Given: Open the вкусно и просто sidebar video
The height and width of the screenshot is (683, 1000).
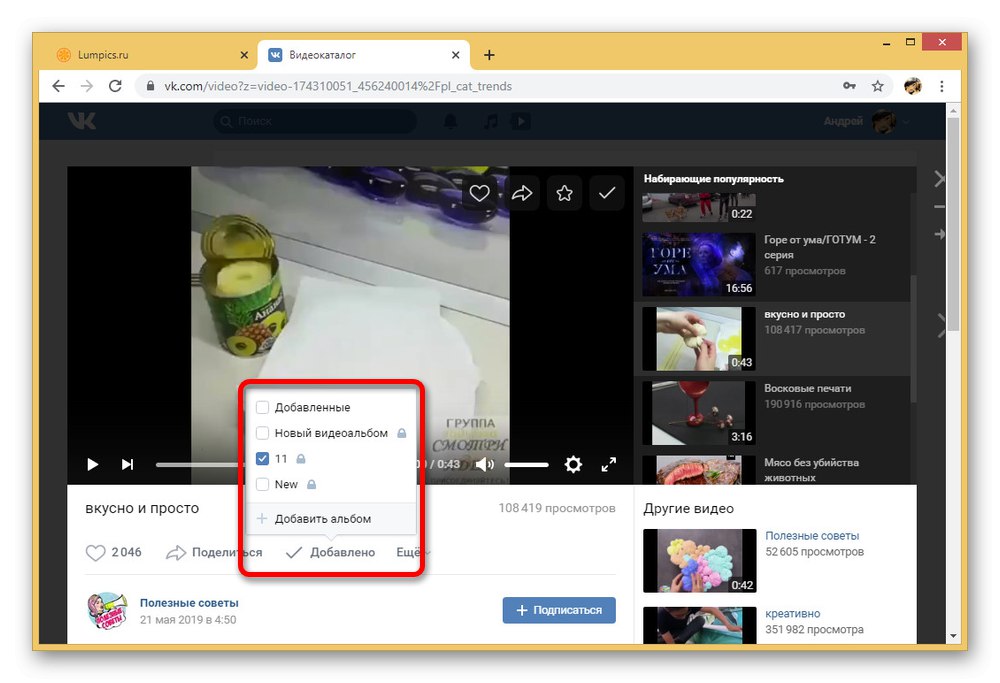Looking at the screenshot, I should point(698,339).
